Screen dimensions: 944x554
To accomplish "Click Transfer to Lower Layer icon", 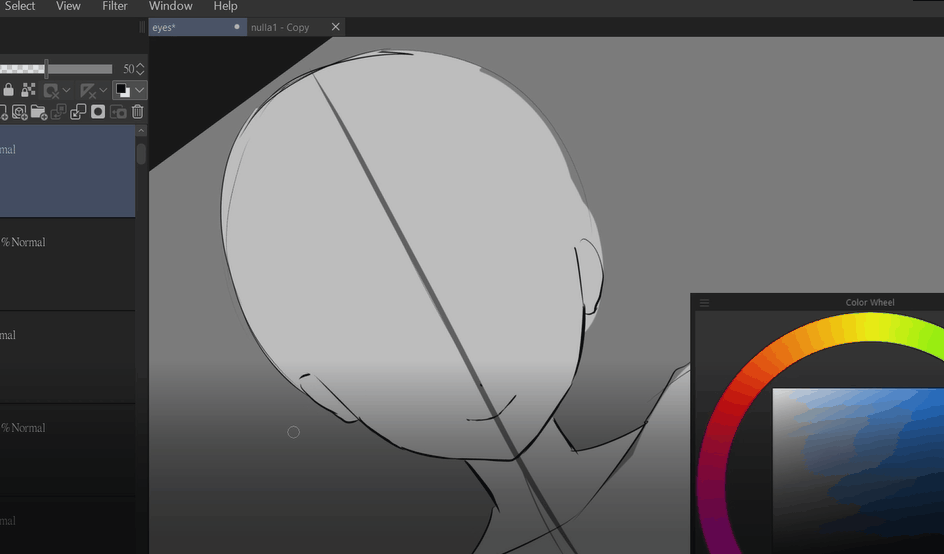I will (58, 112).
